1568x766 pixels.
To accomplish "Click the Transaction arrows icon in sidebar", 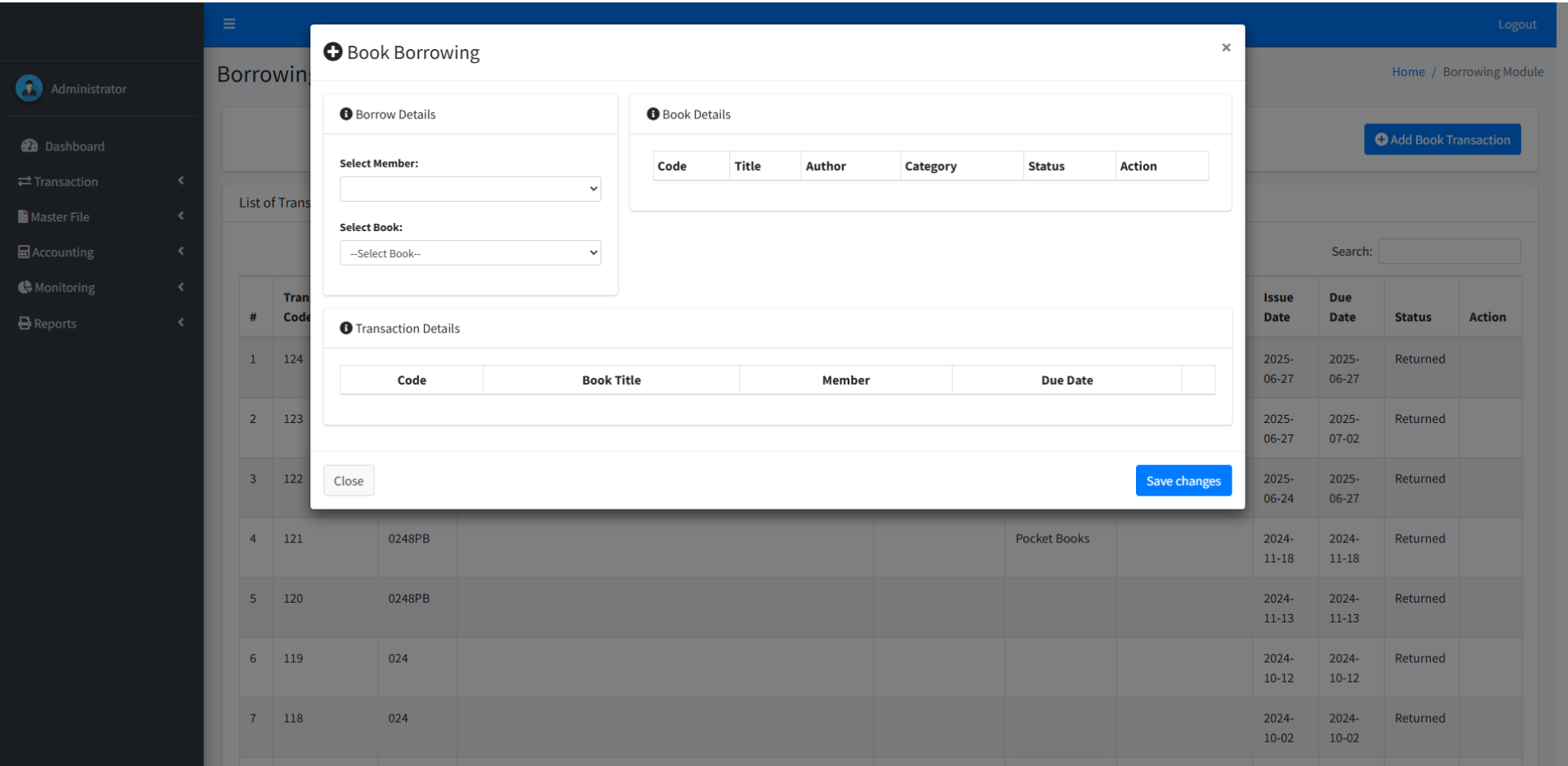I will [24, 181].
